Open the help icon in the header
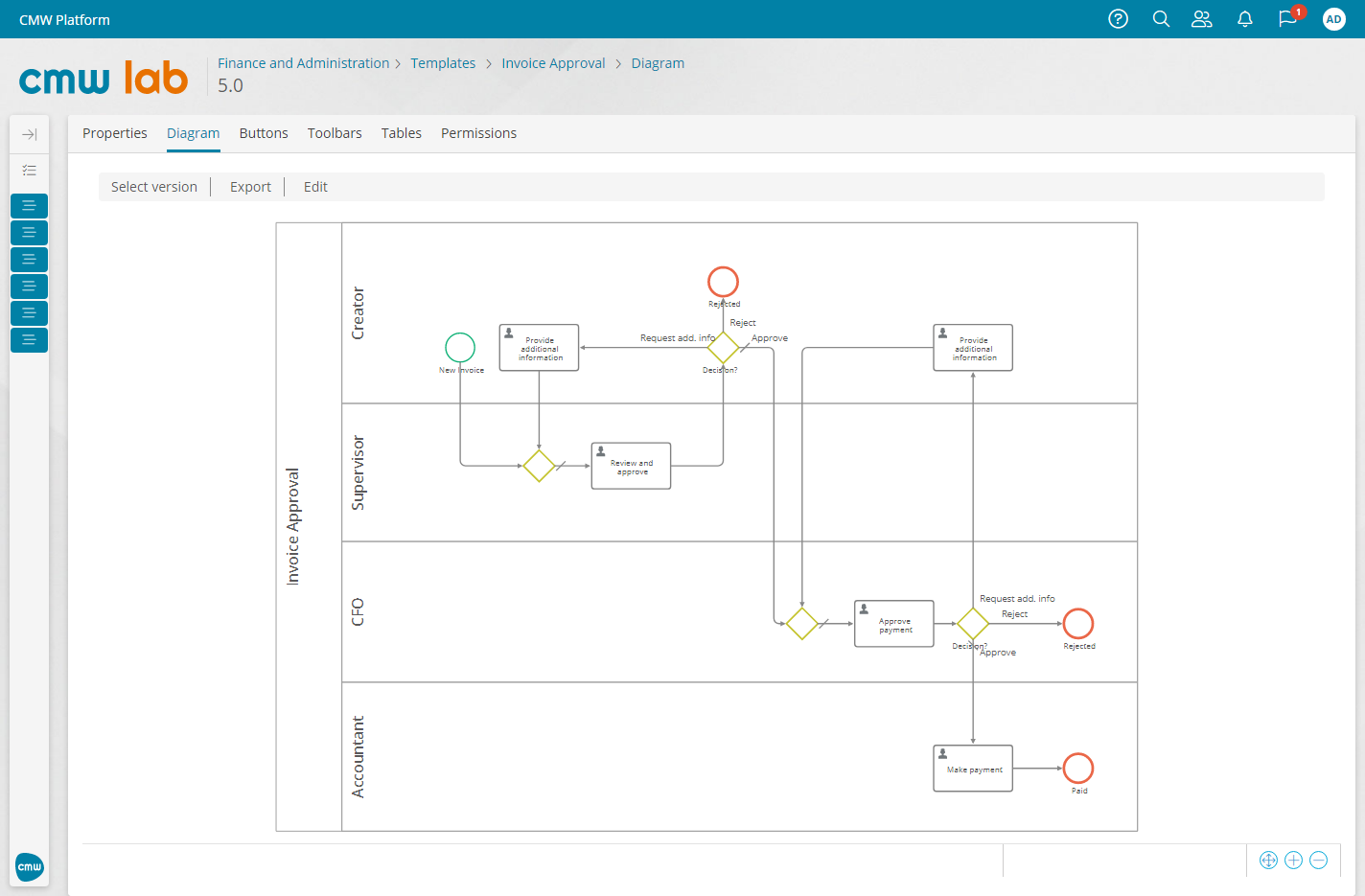Image resolution: width=1365 pixels, height=896 pixels. pyautogui.click(x=1118, y=19)
